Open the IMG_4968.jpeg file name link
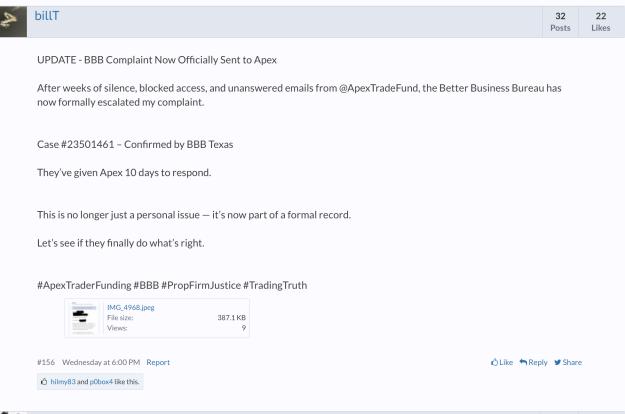Viewport: 625px width, 414px height. 131,307
